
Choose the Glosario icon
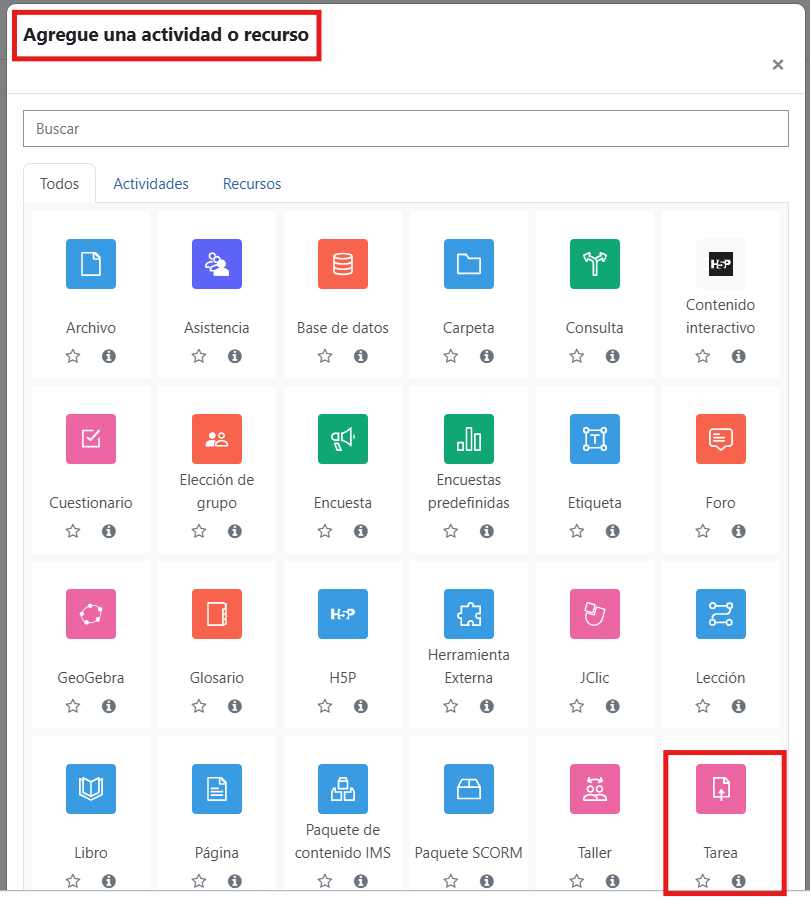[217, 614]
